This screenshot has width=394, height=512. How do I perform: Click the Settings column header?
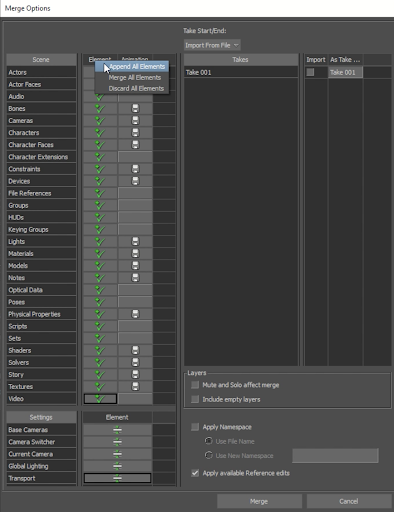pos(41,417)
